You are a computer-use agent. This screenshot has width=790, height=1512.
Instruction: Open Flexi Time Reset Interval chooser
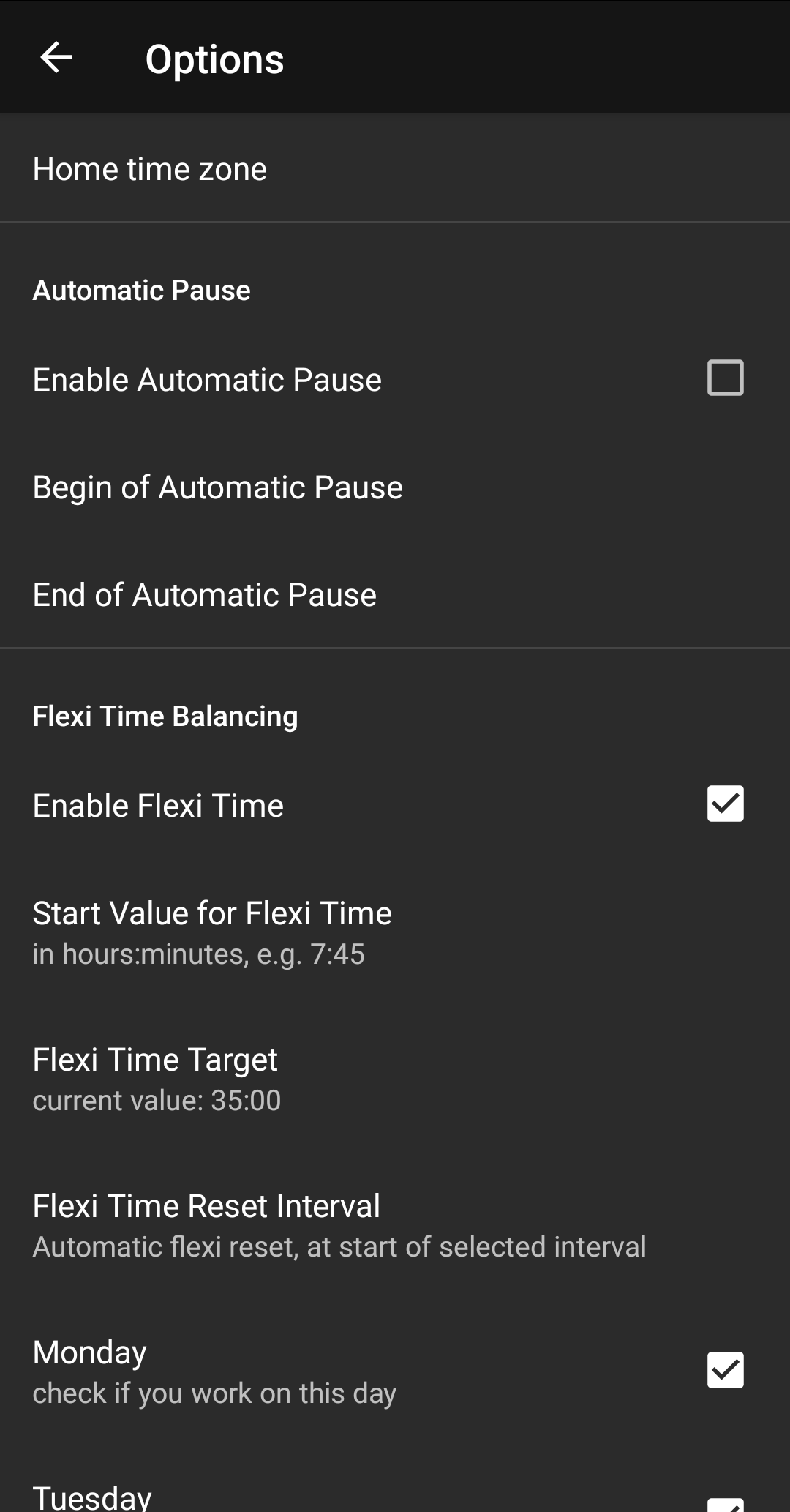tap(206, 1206)
